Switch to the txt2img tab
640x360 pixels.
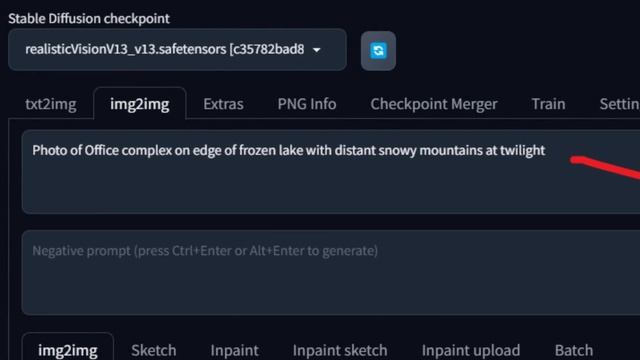(x=51, y=104)
